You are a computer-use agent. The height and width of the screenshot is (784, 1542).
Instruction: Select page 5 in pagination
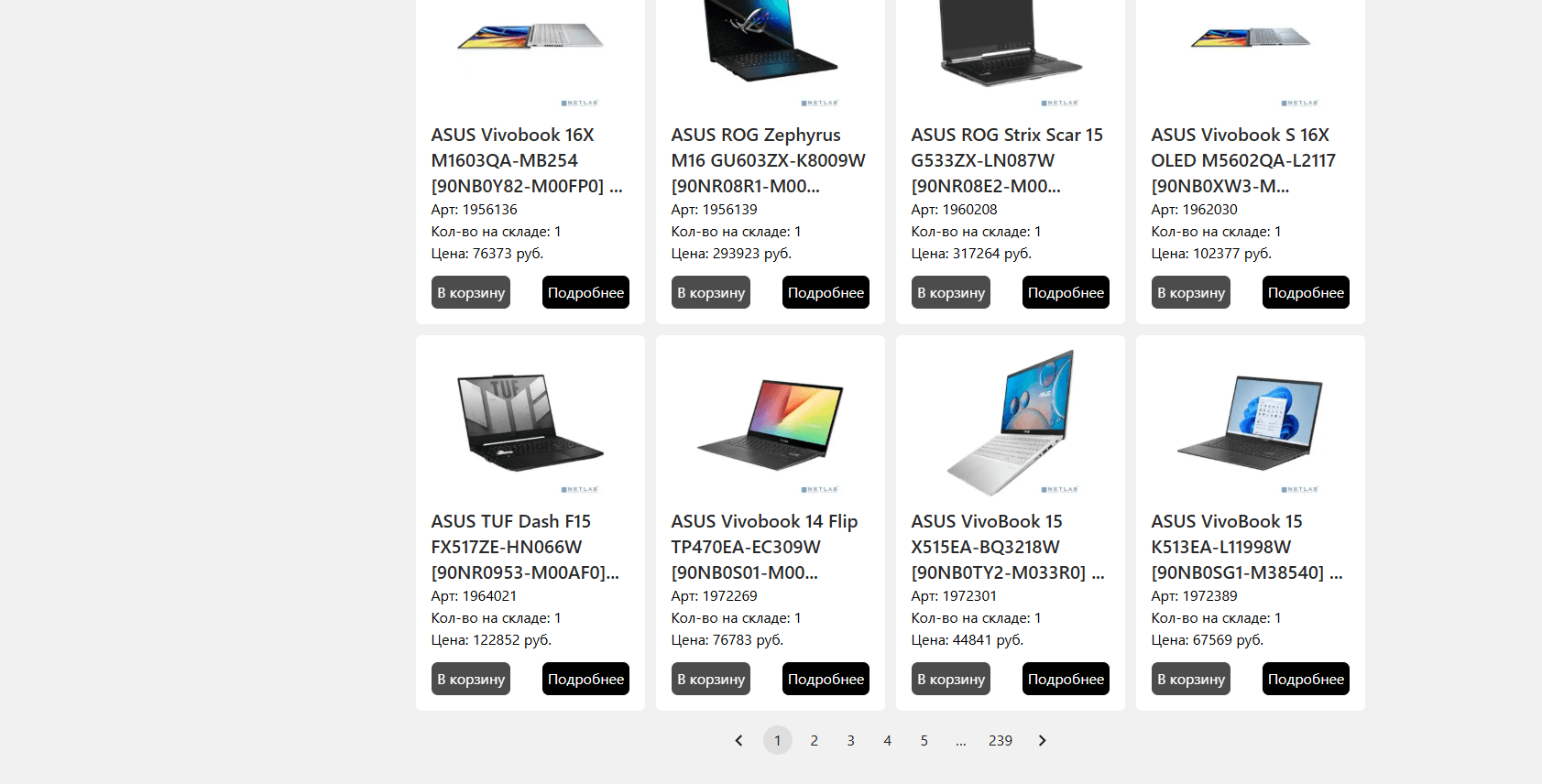[x=924, y=740]
